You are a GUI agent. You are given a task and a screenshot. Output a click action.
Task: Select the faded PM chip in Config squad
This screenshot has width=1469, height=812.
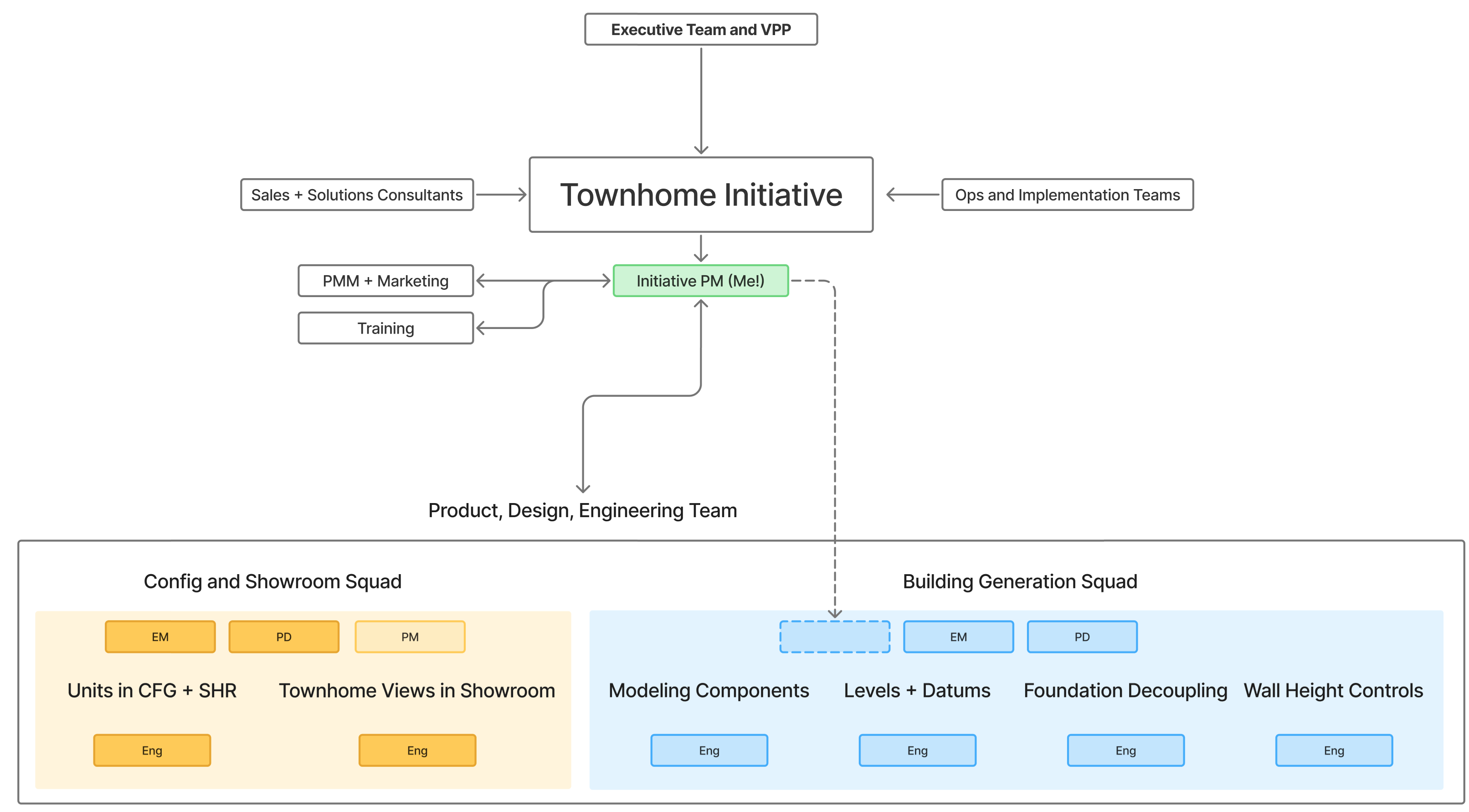[410, 637]
